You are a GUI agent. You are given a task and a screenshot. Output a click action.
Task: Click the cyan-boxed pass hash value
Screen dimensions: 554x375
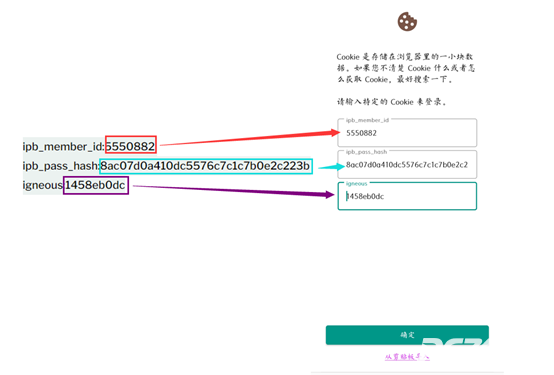point(206,166)
